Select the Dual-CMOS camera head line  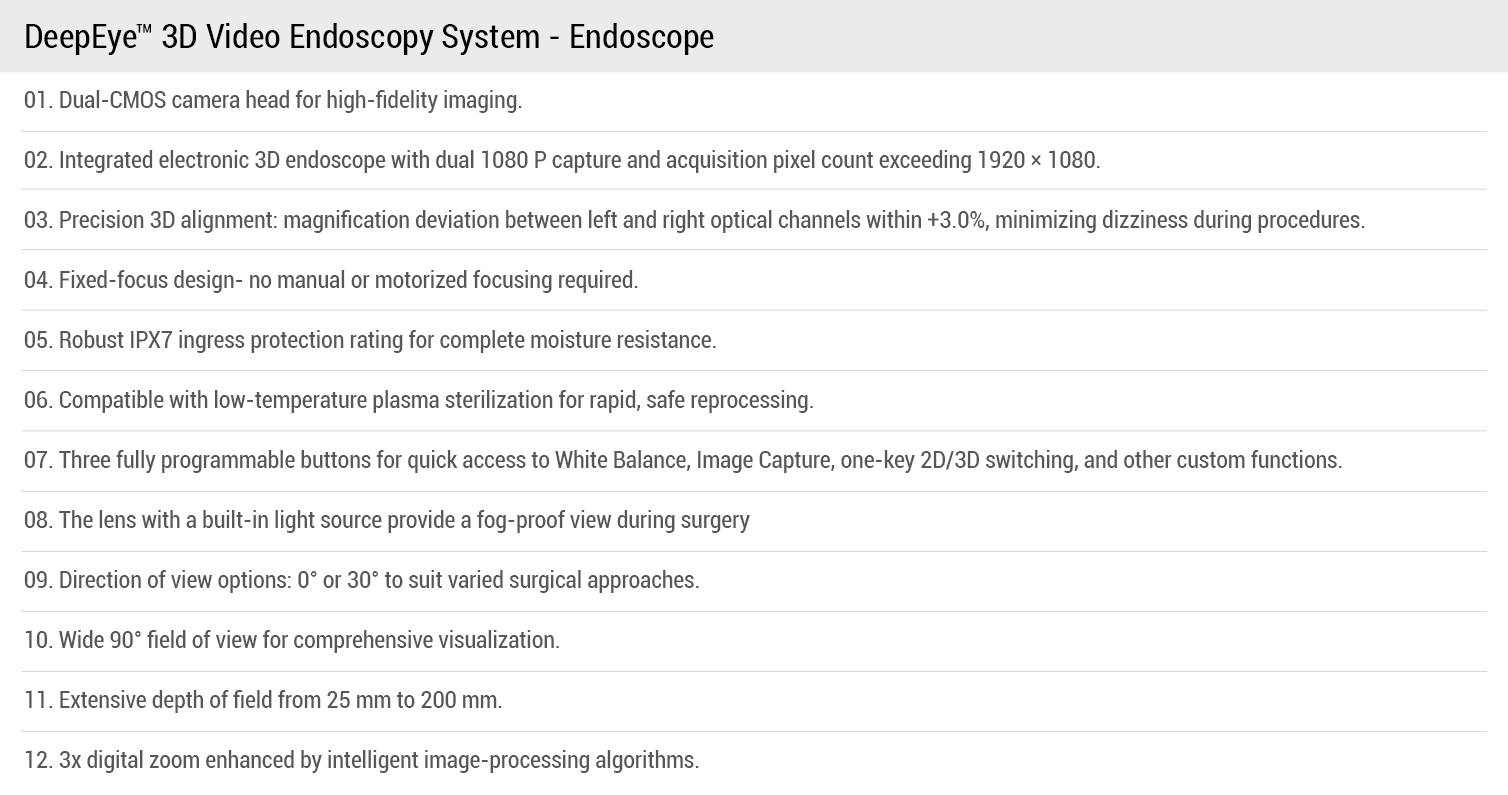click(x=273, y=100)
